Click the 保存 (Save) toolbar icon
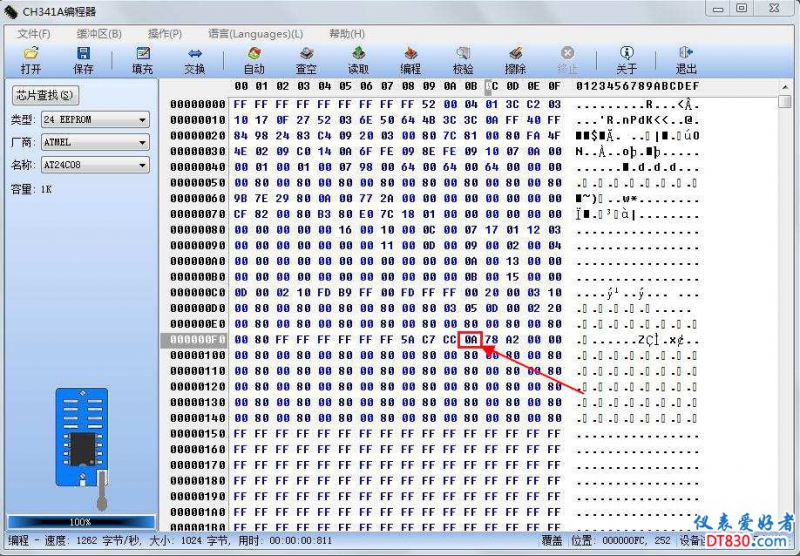 pyautogui.click(x=84, y=59)
